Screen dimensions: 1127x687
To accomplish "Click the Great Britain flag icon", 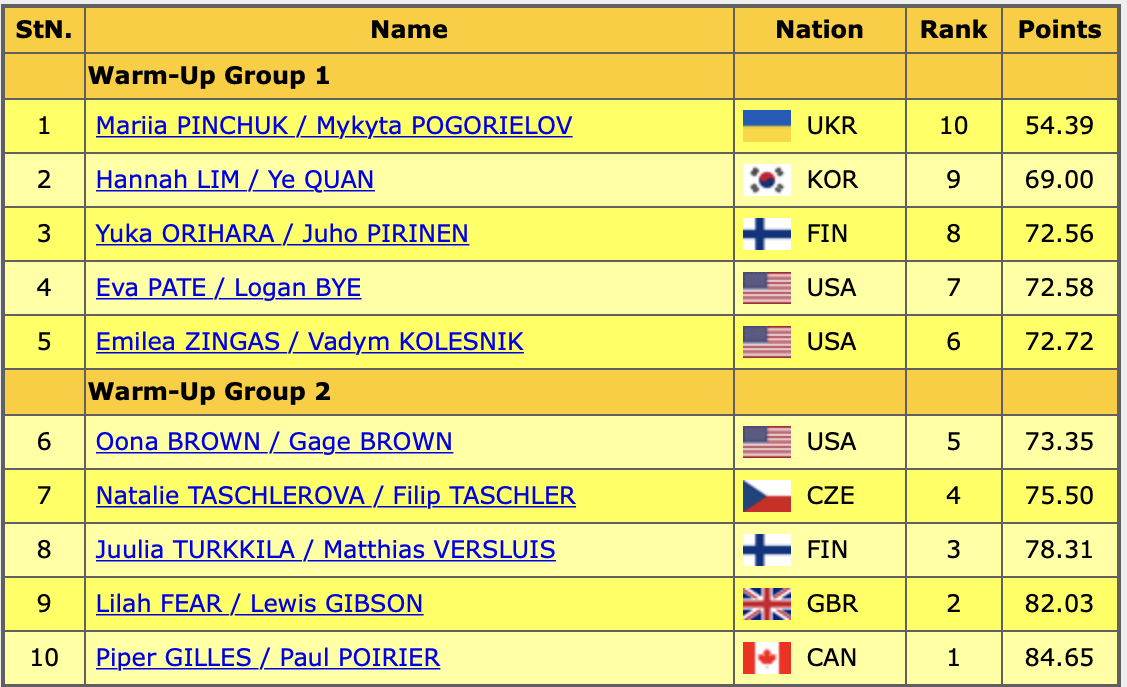I will pos(767,604).
